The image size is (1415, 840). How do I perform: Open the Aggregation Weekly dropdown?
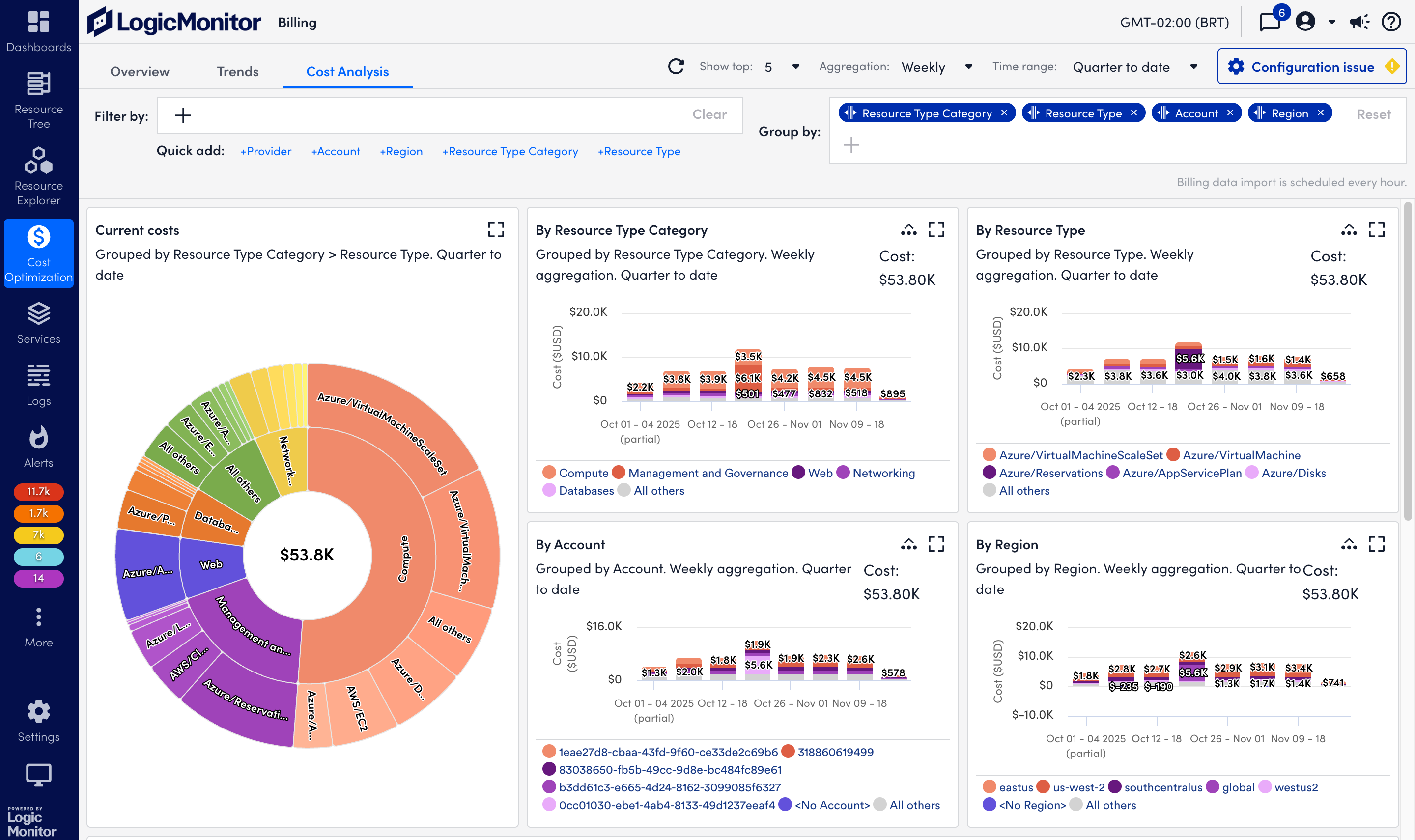point(937,67)
